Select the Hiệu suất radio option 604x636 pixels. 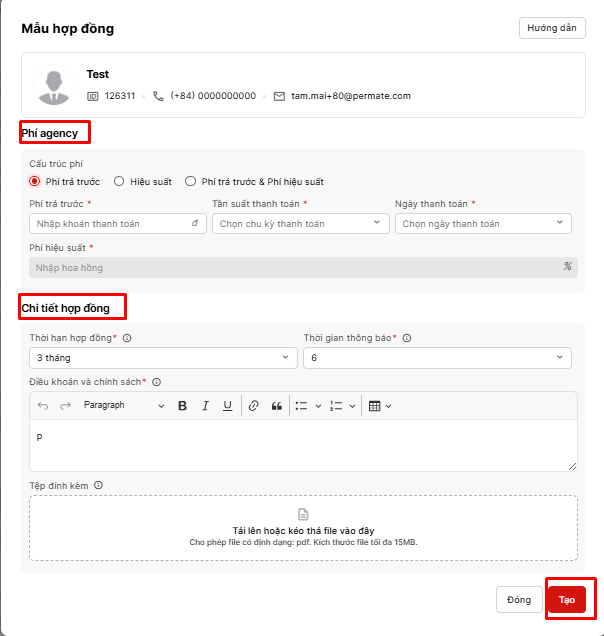(119, 182)
